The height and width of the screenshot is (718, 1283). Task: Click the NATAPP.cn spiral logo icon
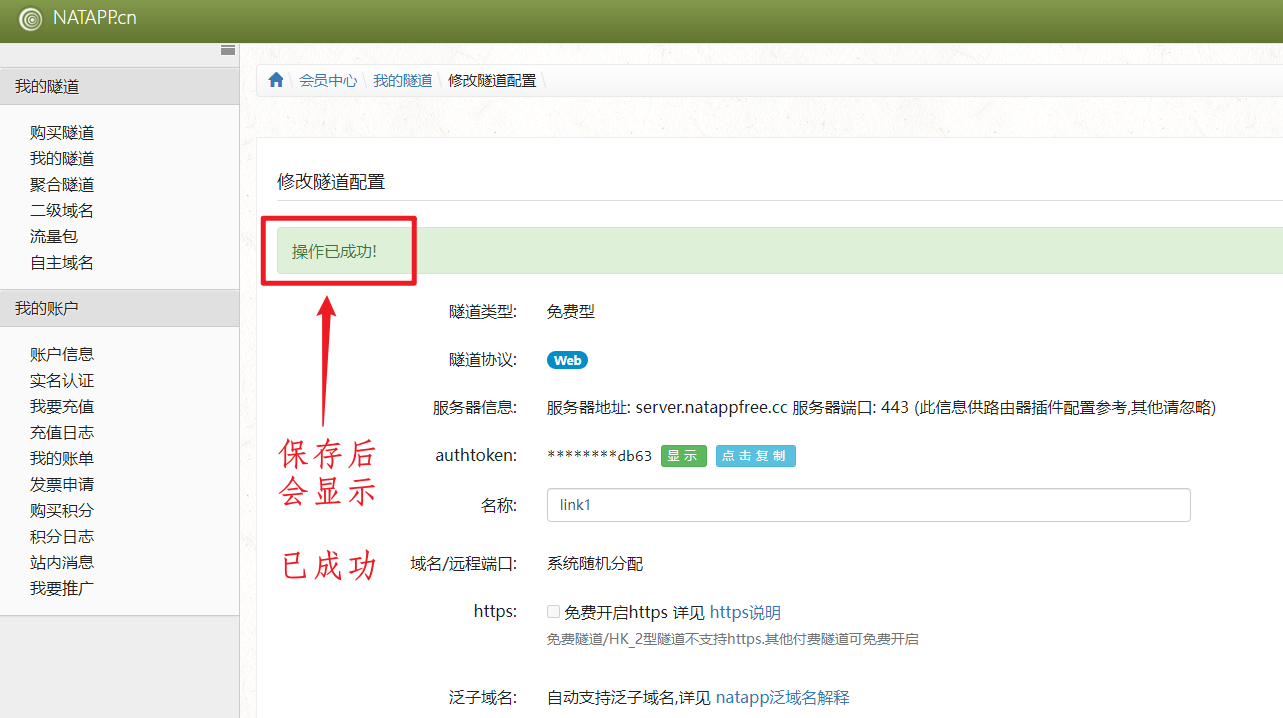[31, 19]
